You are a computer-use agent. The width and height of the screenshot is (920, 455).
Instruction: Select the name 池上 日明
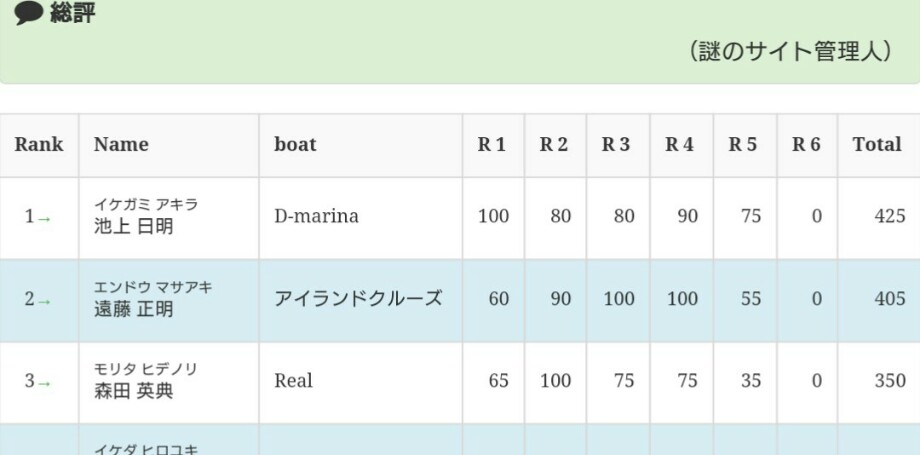coord(134,226)
